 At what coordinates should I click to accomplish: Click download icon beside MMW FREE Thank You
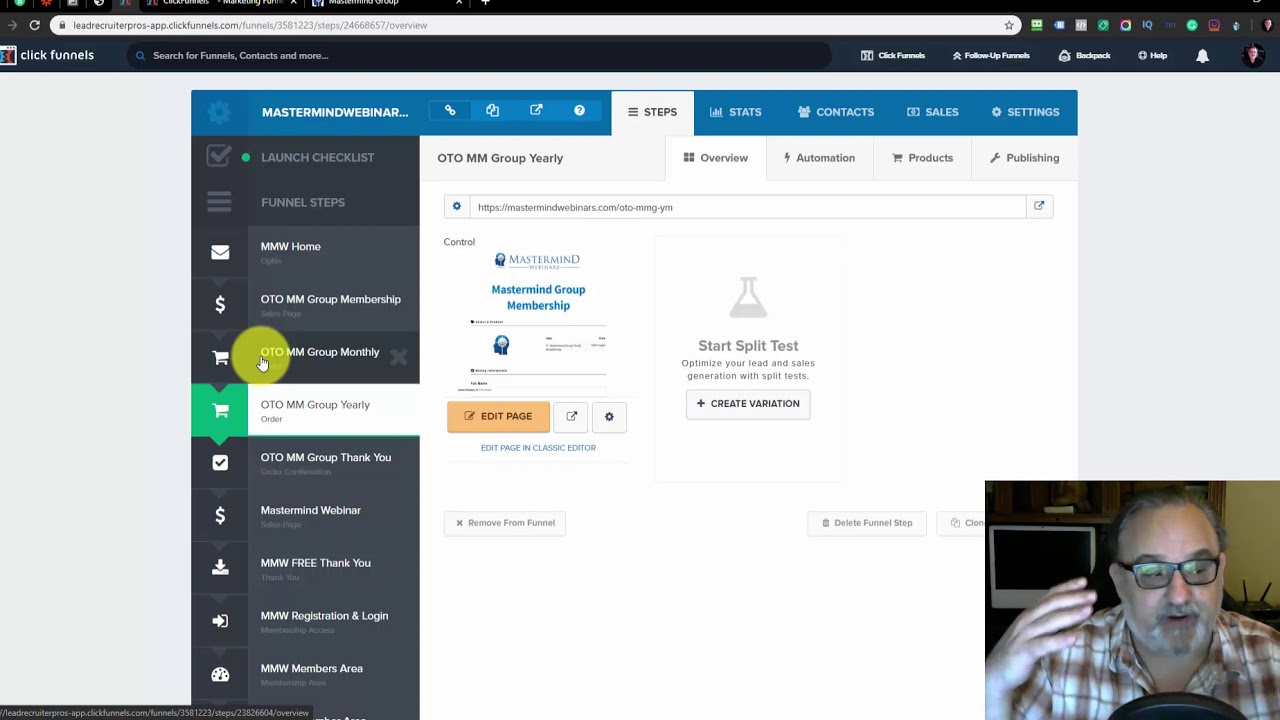(220, 568)
